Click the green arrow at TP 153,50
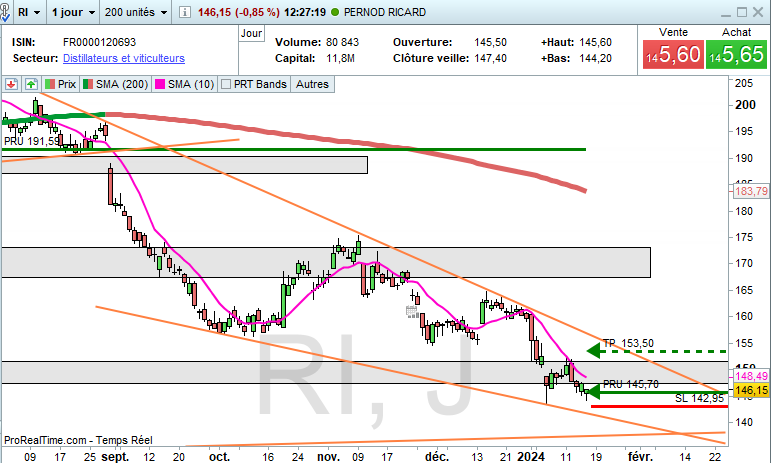 pos(594,350)
